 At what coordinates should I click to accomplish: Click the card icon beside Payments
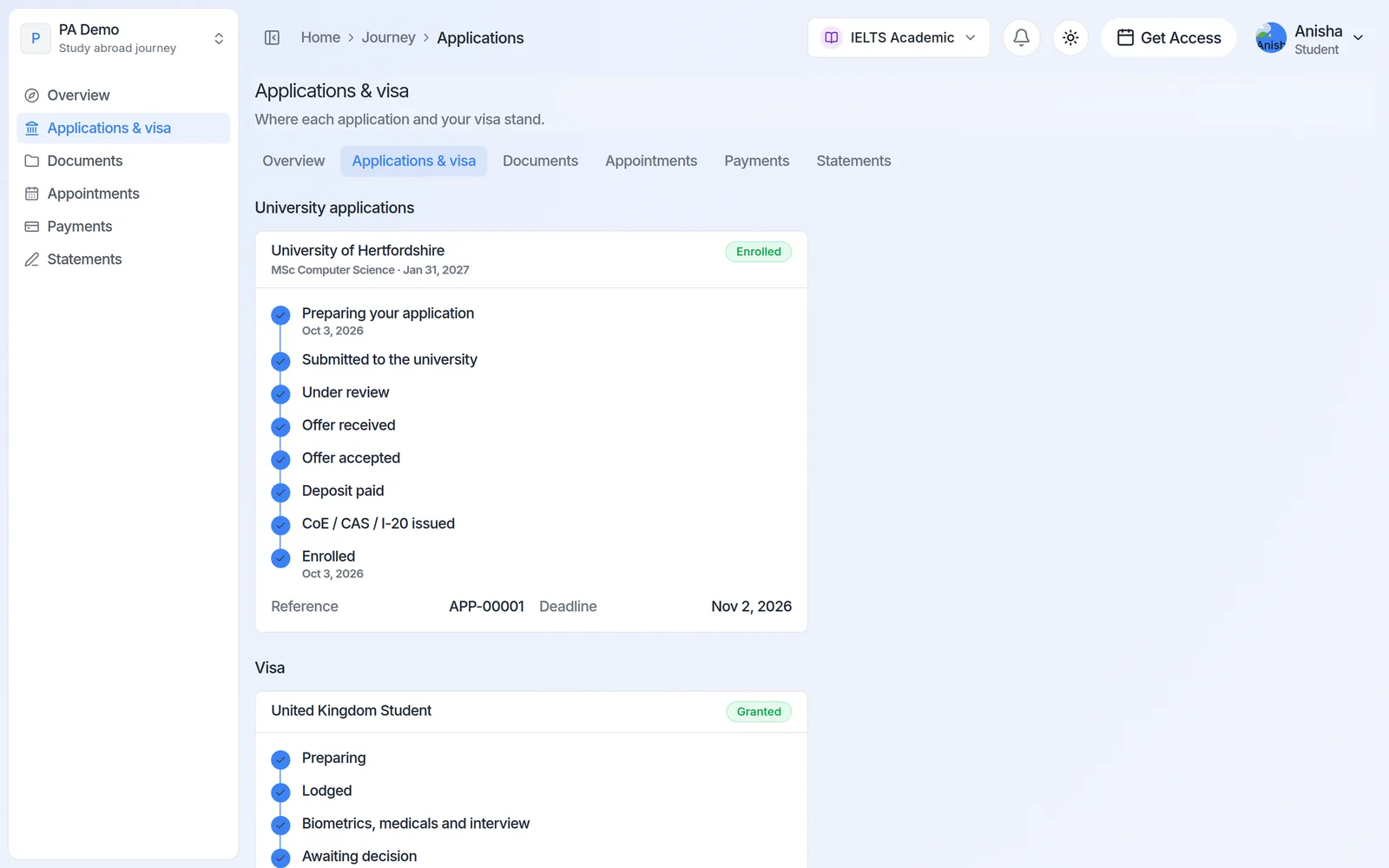point(32,227)
